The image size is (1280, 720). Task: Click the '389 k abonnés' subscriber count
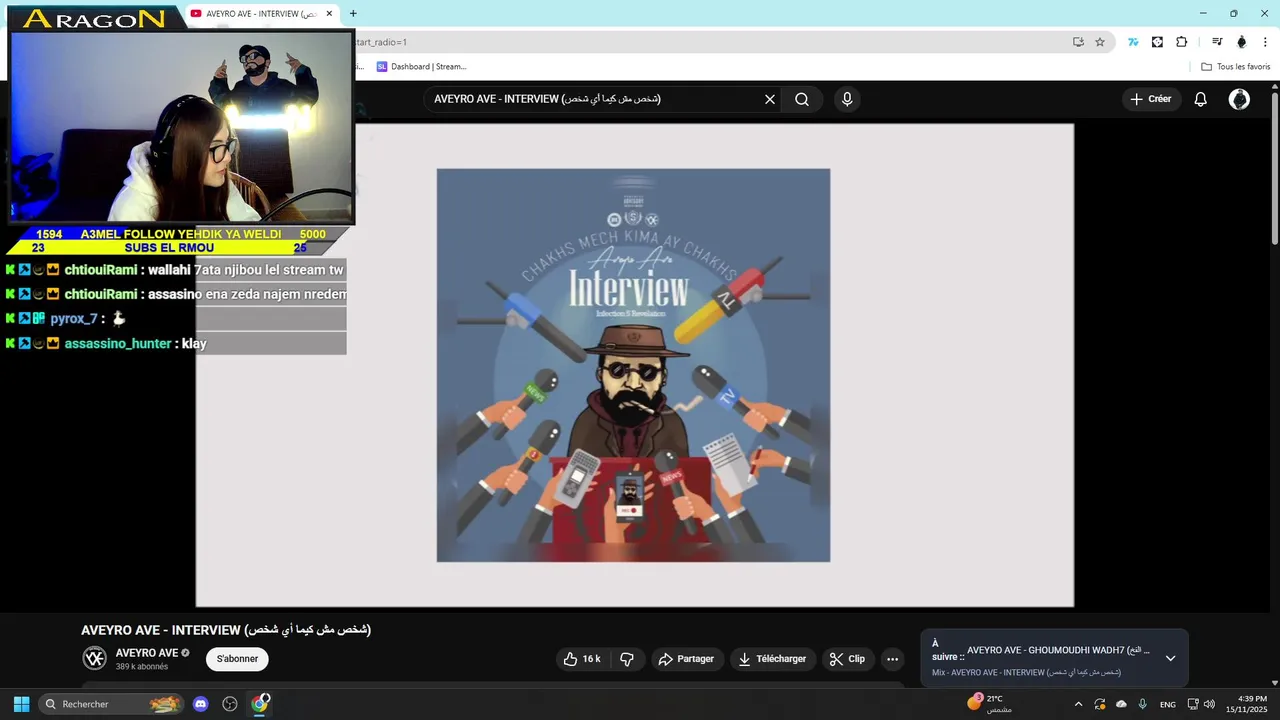tap(142, 667)
